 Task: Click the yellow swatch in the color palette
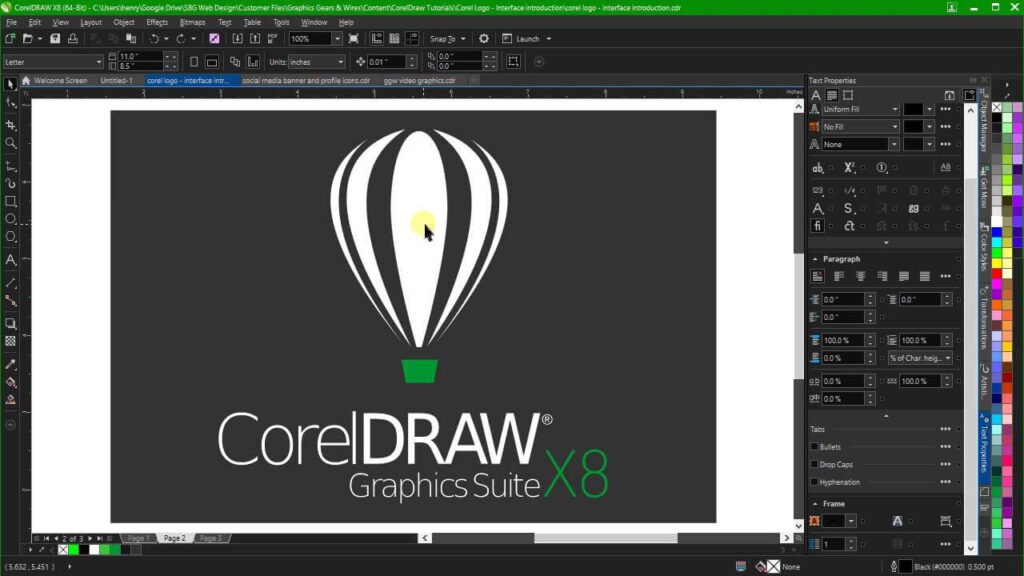pyautogui.click(x=997, y=263)
